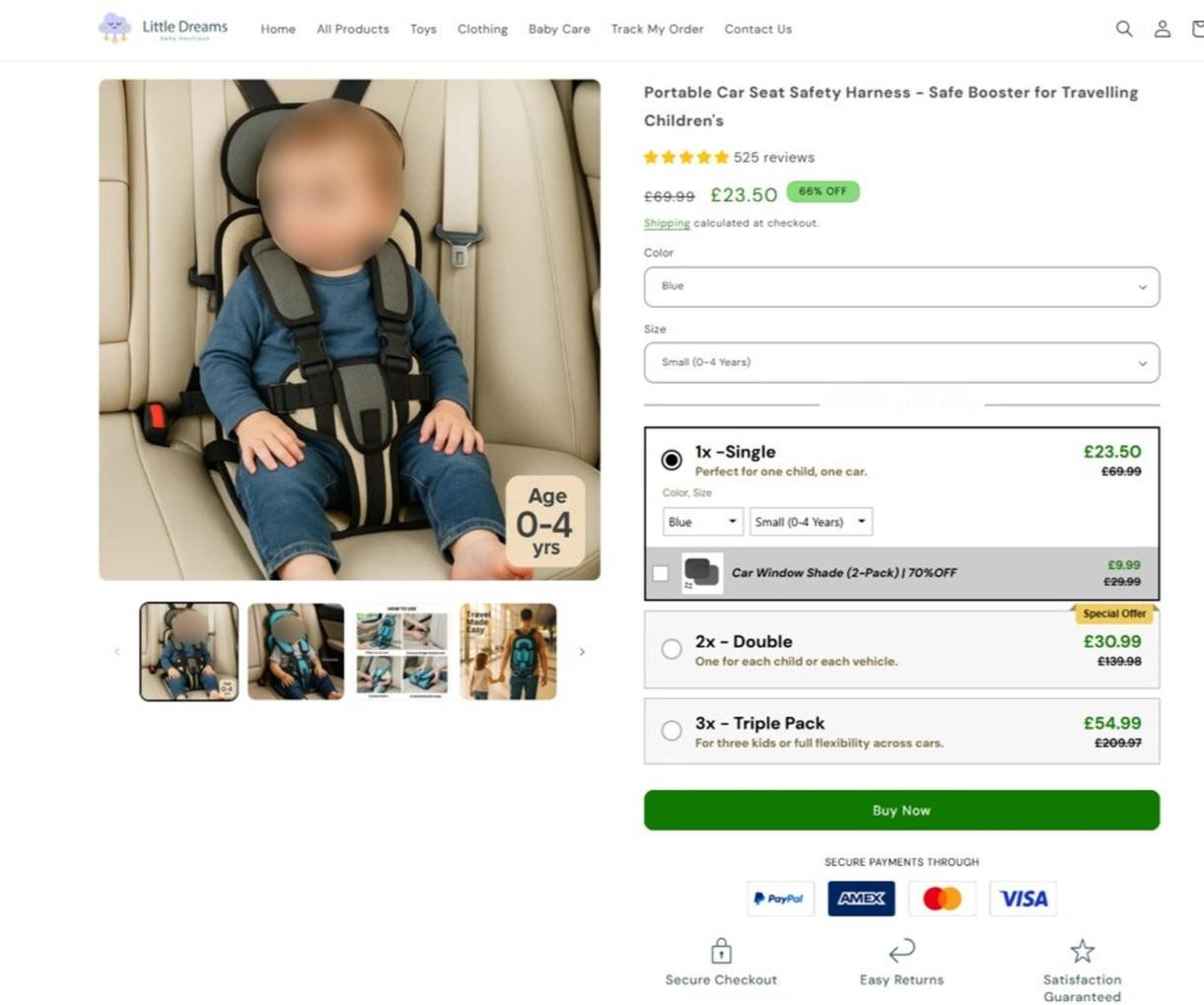Expand the main Color dropdown
The image size is (1204, 1005).
coord(901,287)
